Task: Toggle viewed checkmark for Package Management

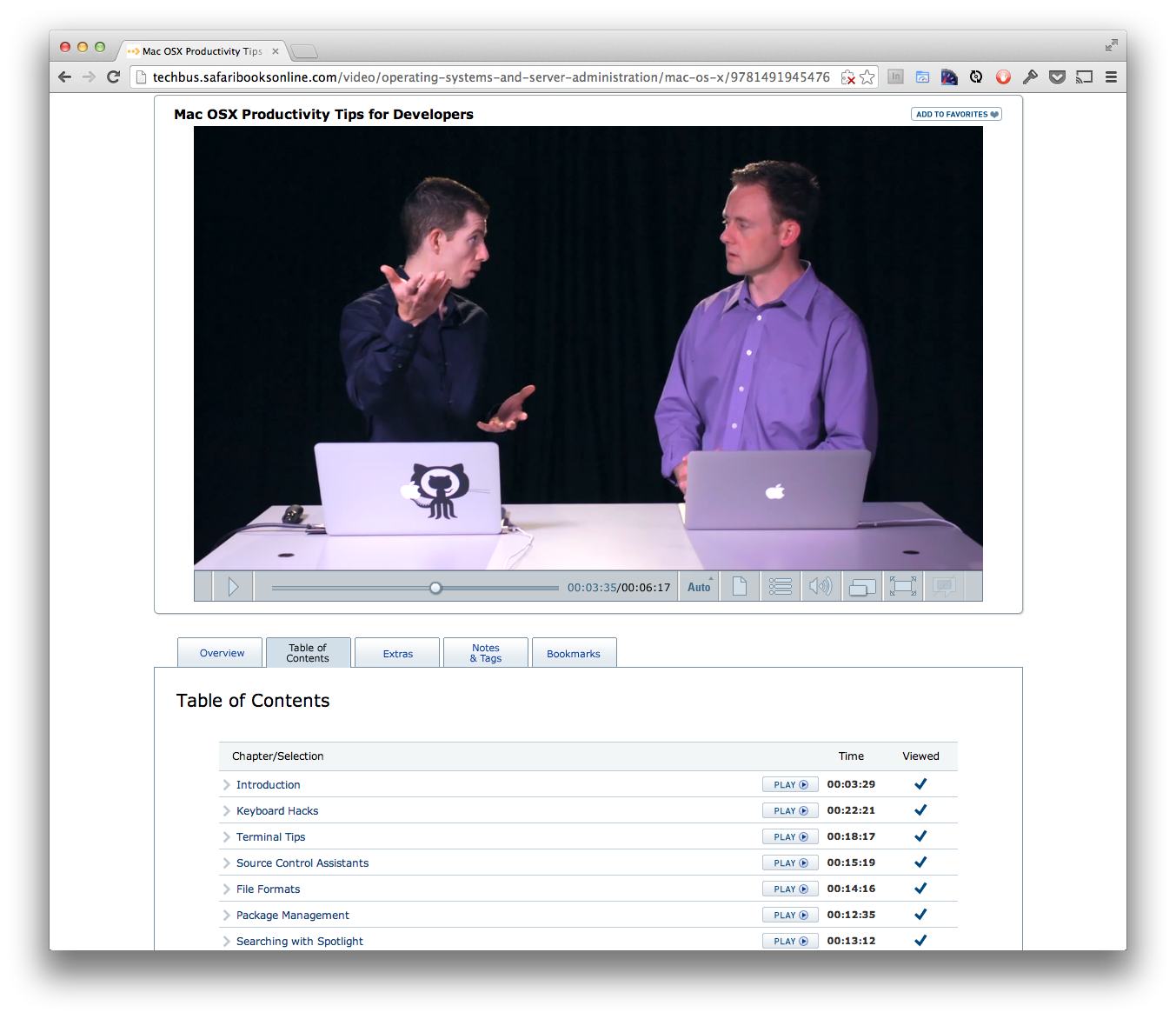Action: [x=920, y=915]
